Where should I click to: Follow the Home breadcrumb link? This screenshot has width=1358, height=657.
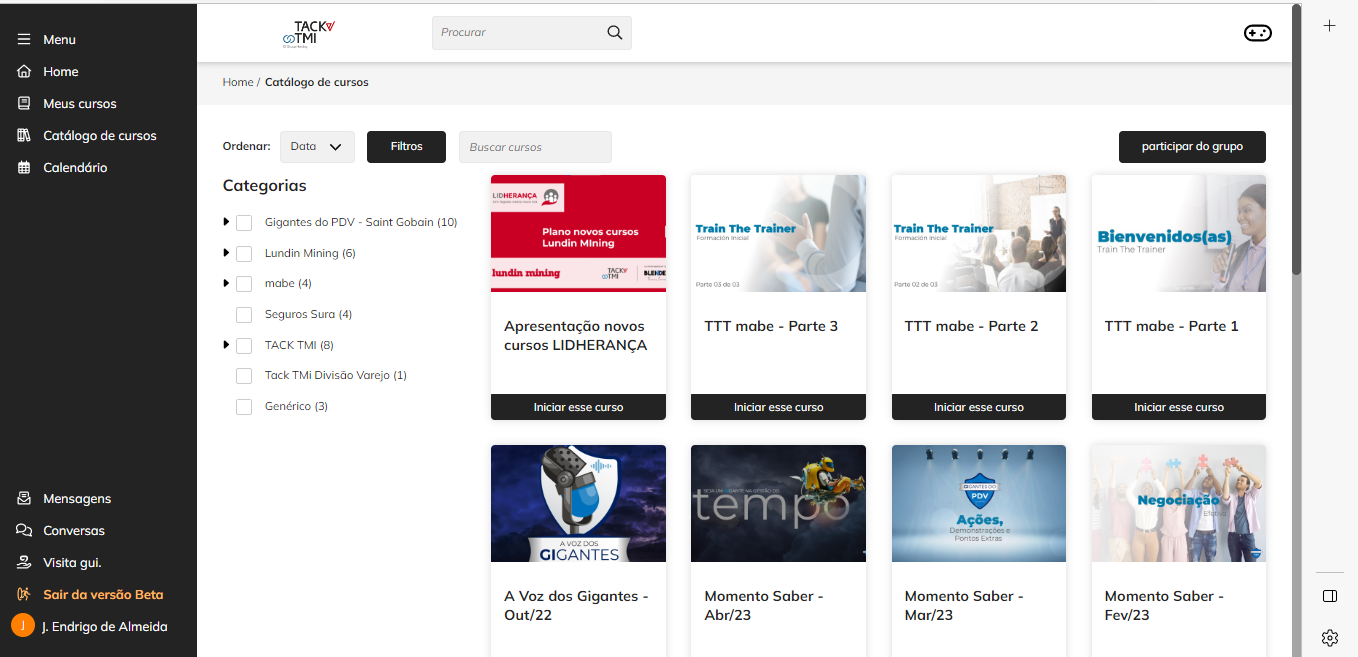pos(237,82)
